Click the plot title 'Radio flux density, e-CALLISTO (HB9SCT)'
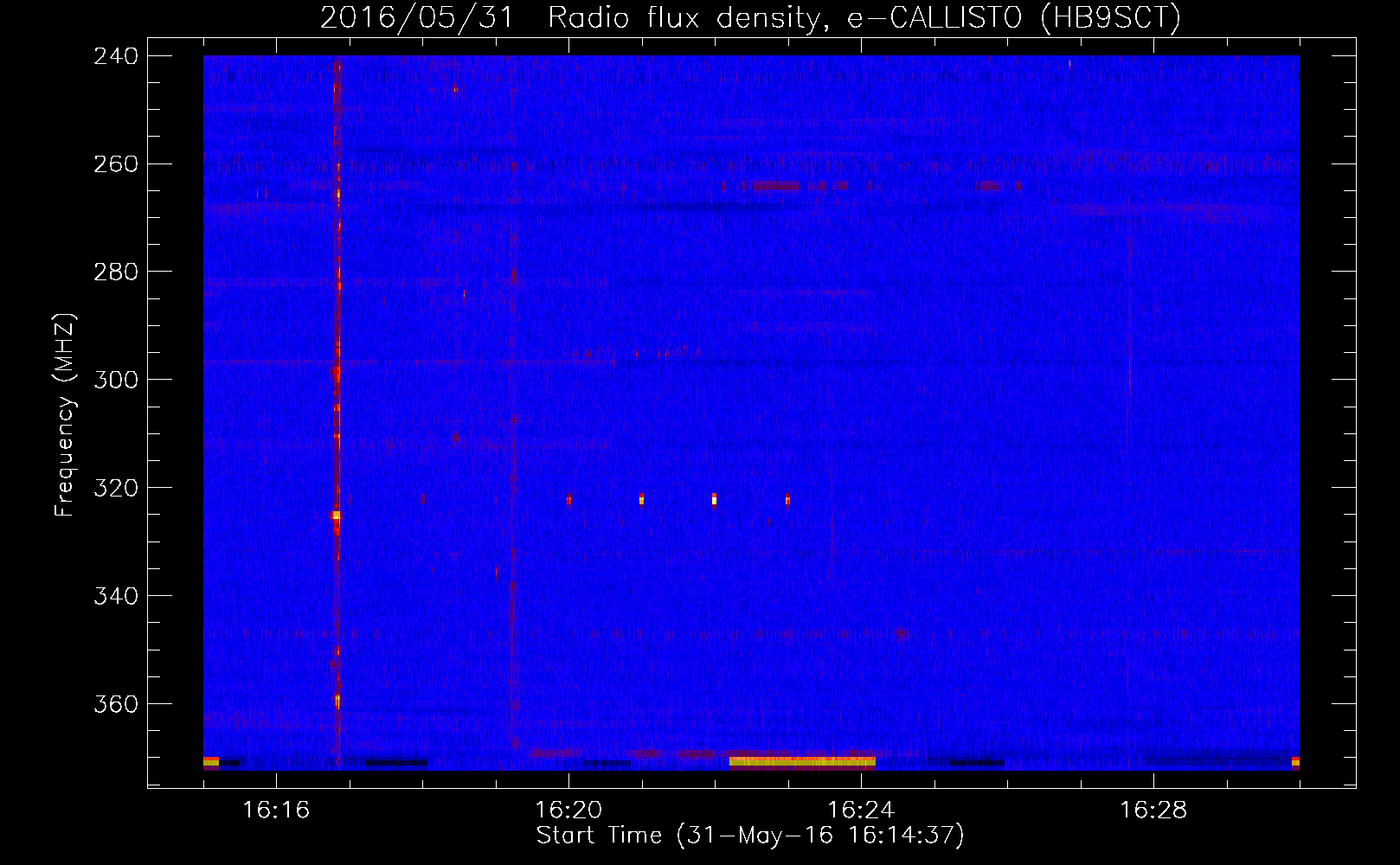1400x865 pixels. click(864, 17)
